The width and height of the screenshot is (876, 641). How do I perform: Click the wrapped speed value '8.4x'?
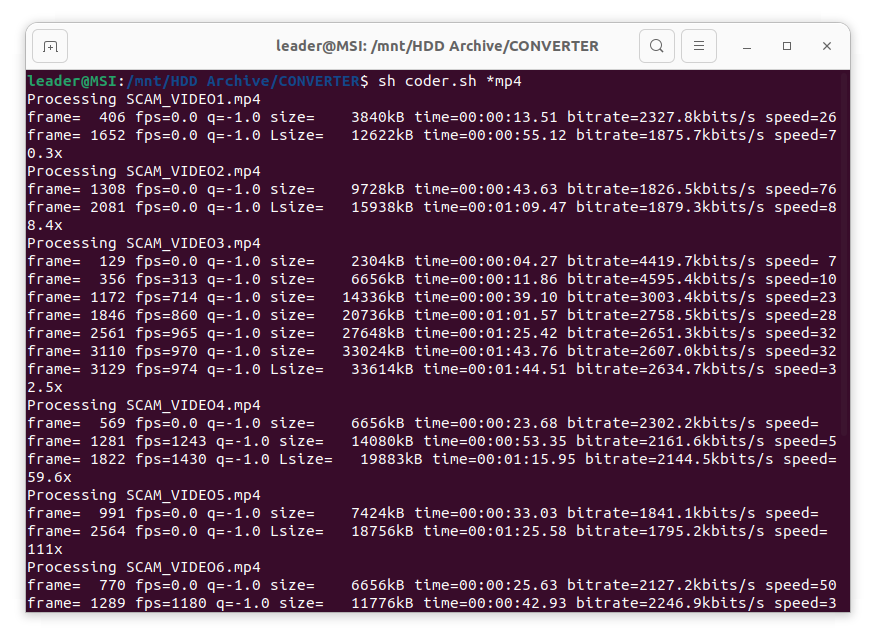[x=45, y=225]
